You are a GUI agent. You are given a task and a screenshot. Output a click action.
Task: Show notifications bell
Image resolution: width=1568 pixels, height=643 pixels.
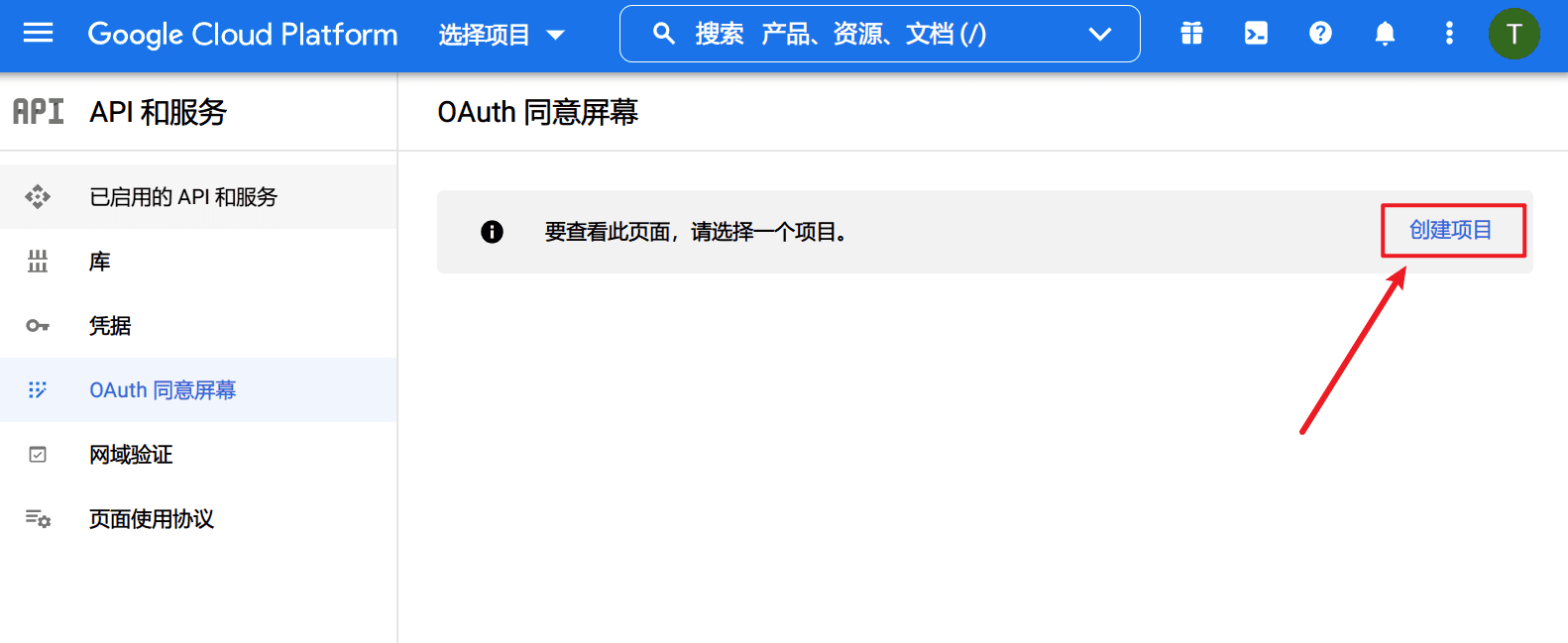pyautogui.click(x=1385, y=34)
